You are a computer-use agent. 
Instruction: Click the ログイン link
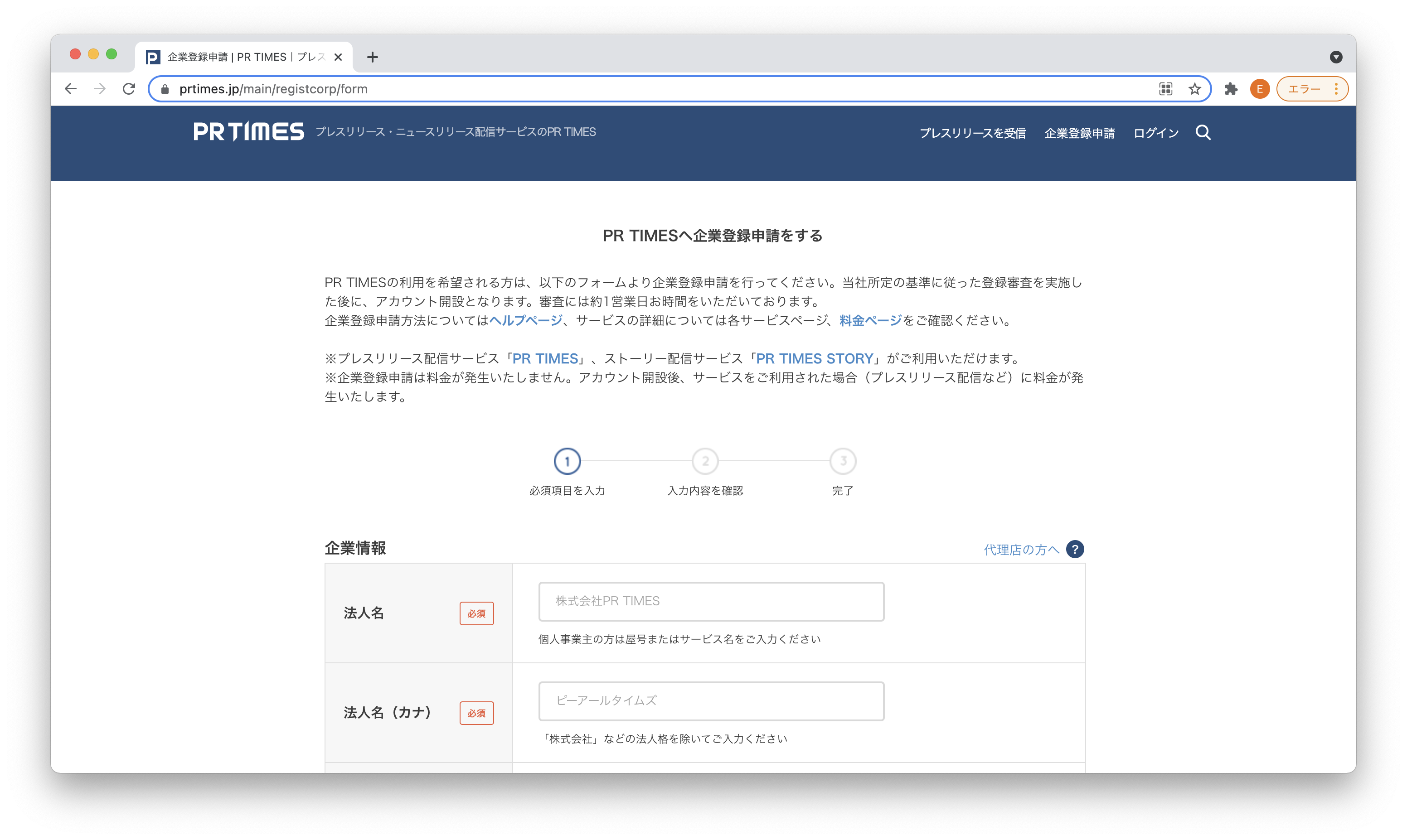tap(1155, 133)
